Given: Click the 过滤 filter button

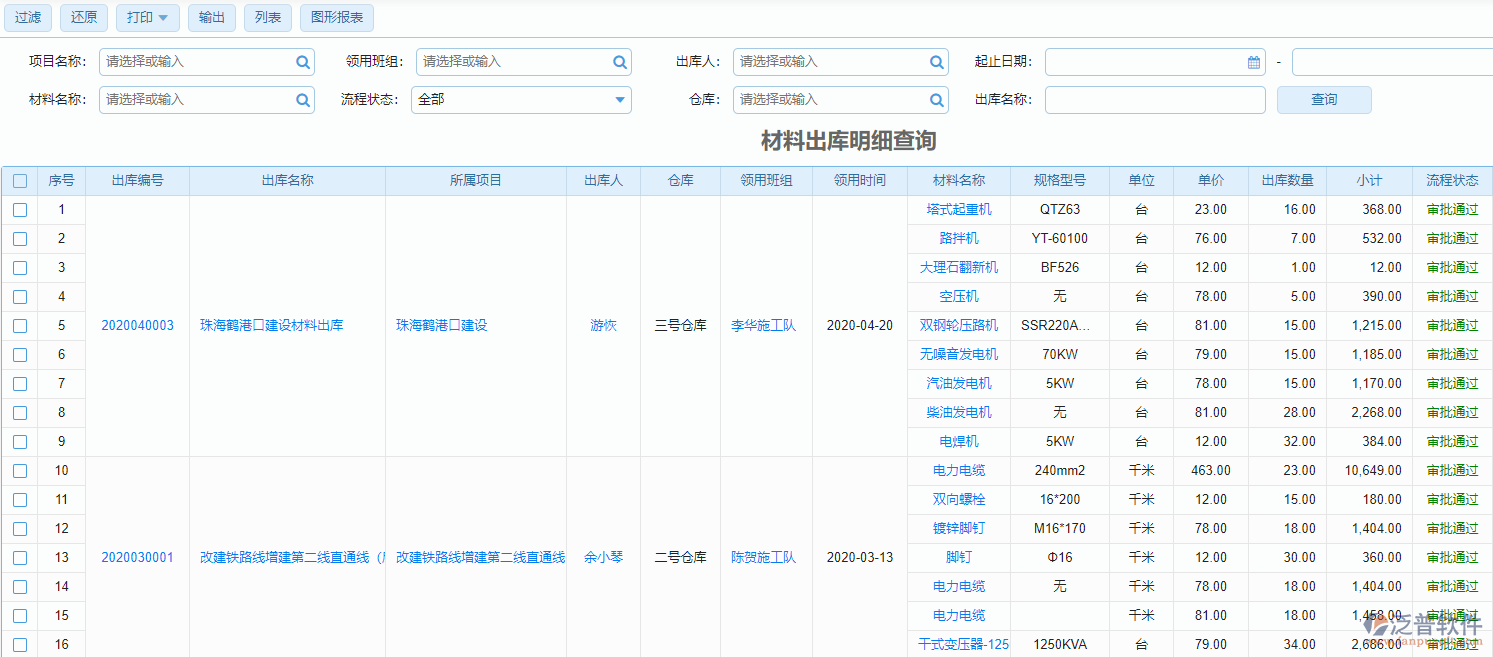Looking at the screenshot, I should 27,17.
